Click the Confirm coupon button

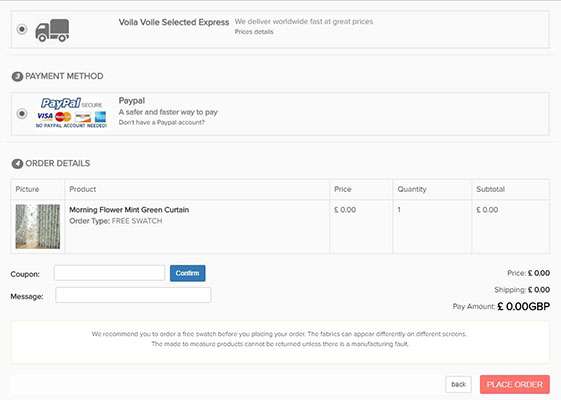tap(187, 273)
